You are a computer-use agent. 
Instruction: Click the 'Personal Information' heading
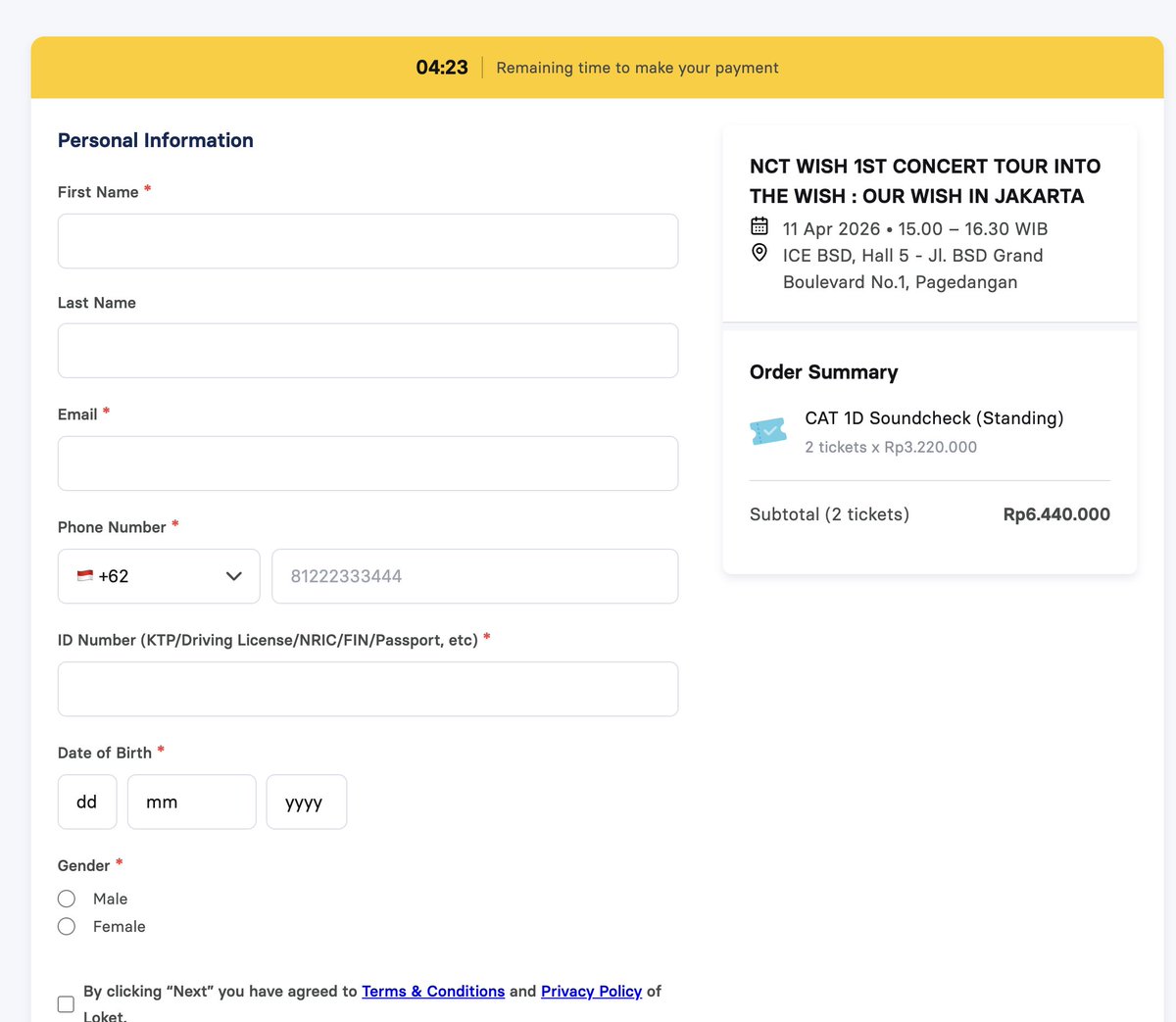[x=156, y=140]
